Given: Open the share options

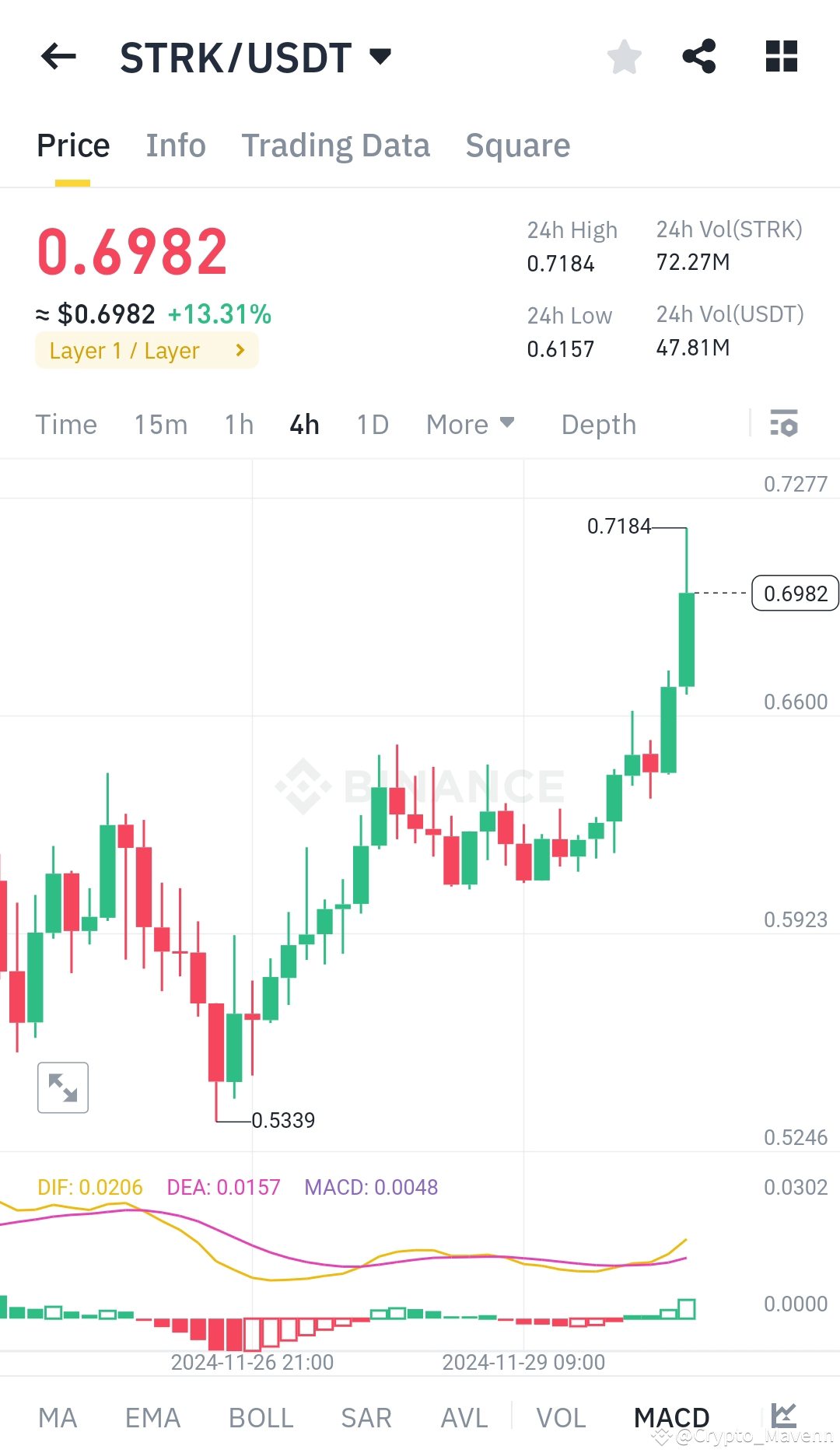Looking at the screenshot, I should pyautogui.click(x=698, y=56).
